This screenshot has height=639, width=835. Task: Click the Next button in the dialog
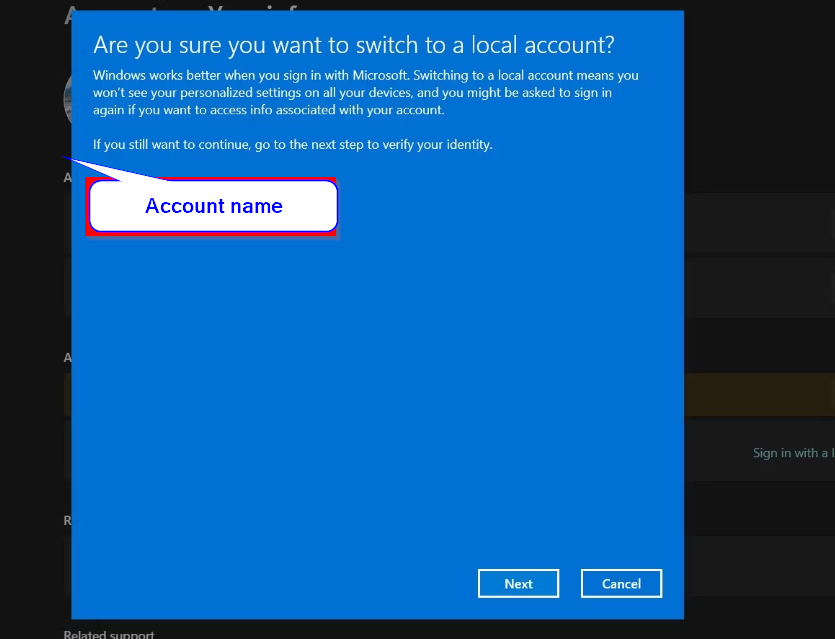click(518, 584)
